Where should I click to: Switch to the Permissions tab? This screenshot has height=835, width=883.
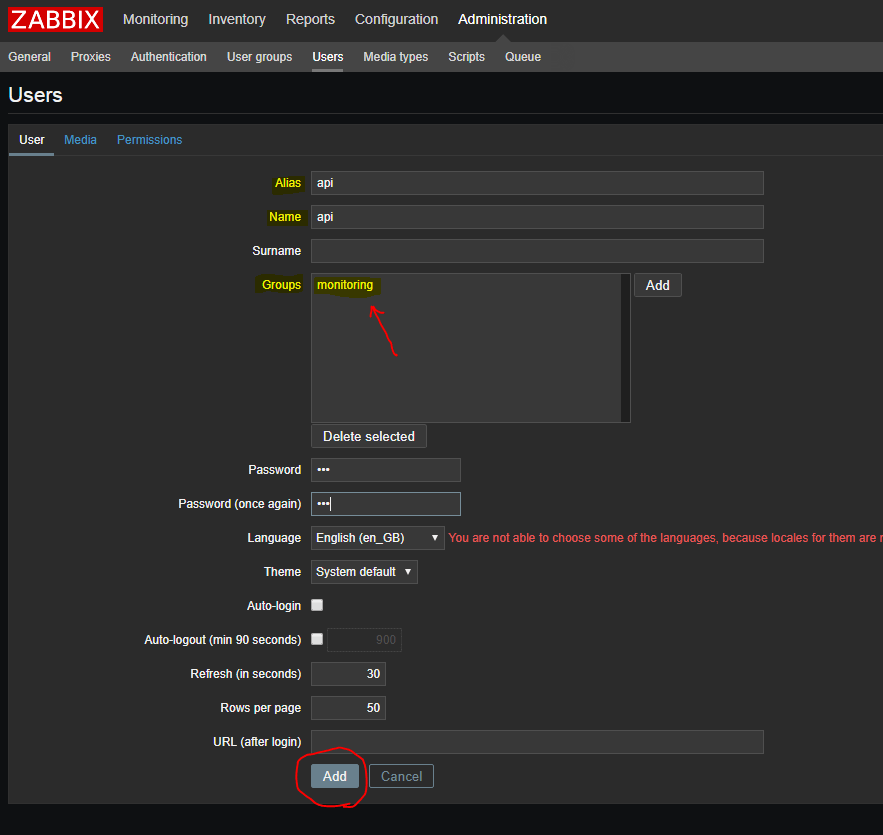point(149,140)
